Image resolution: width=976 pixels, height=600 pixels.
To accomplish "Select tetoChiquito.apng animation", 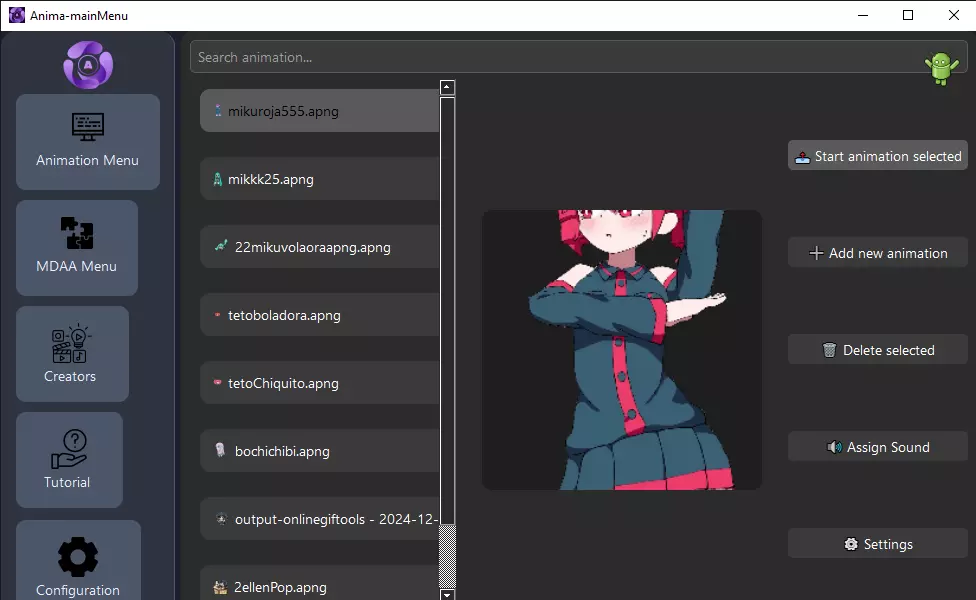I will point(319,383).
